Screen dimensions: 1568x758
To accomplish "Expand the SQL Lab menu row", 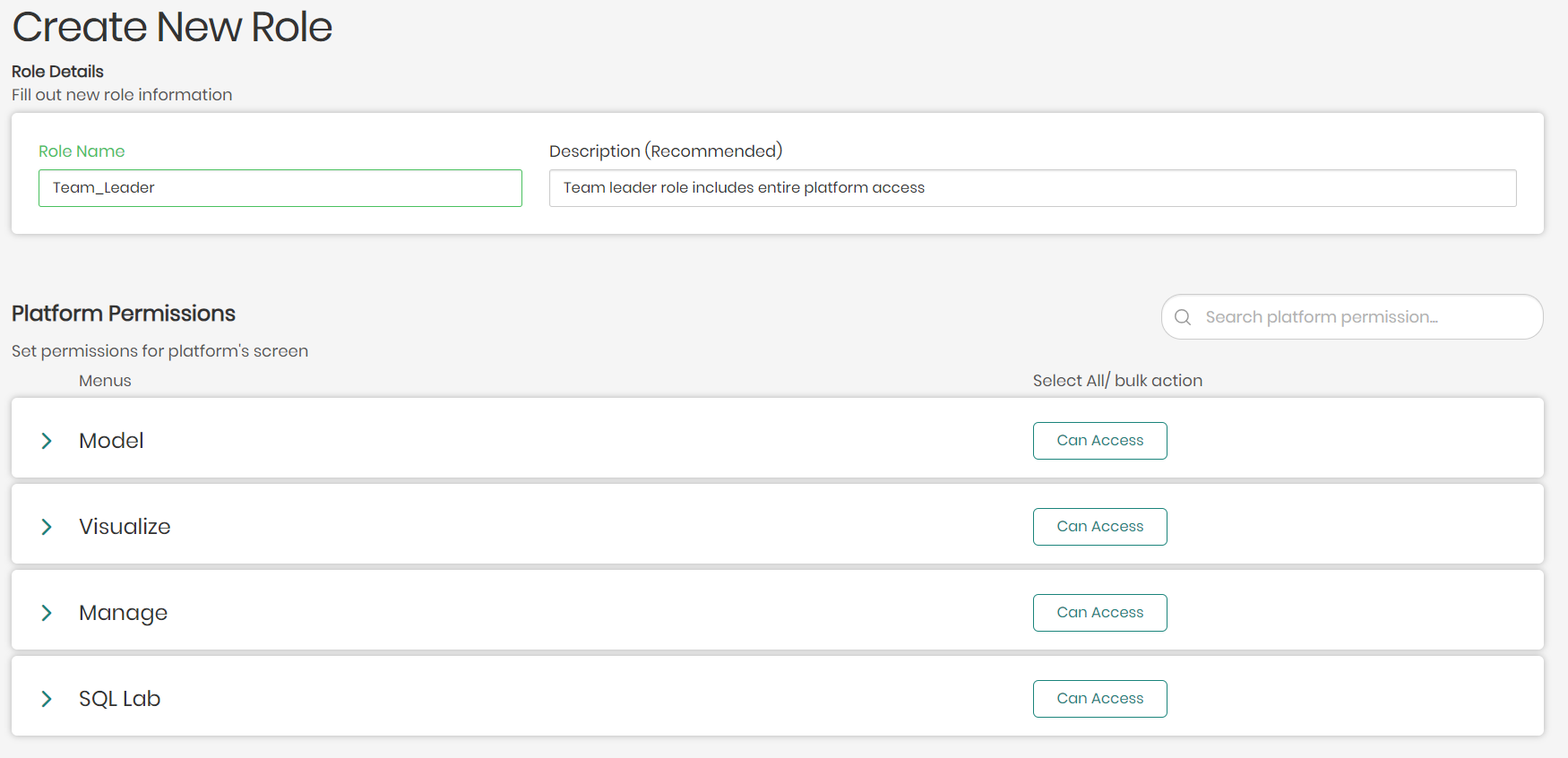I will point(47,699).
